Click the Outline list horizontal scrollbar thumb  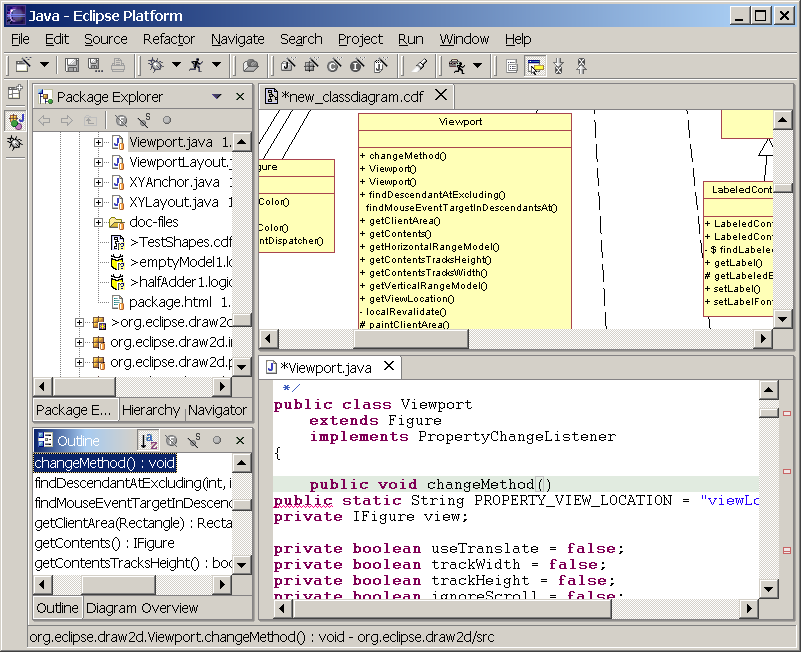point(118,584)
